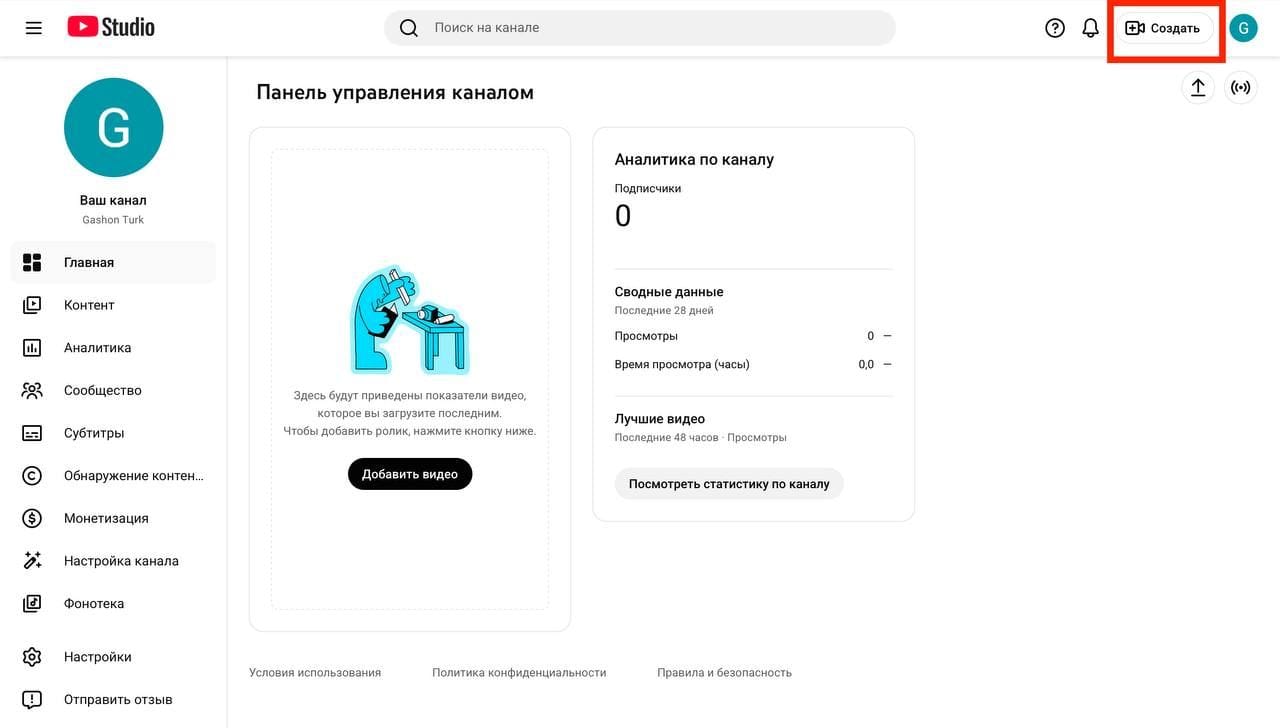Start a live stream via the broadcast icon
1280x728 pixels.
coord(1240,87)
